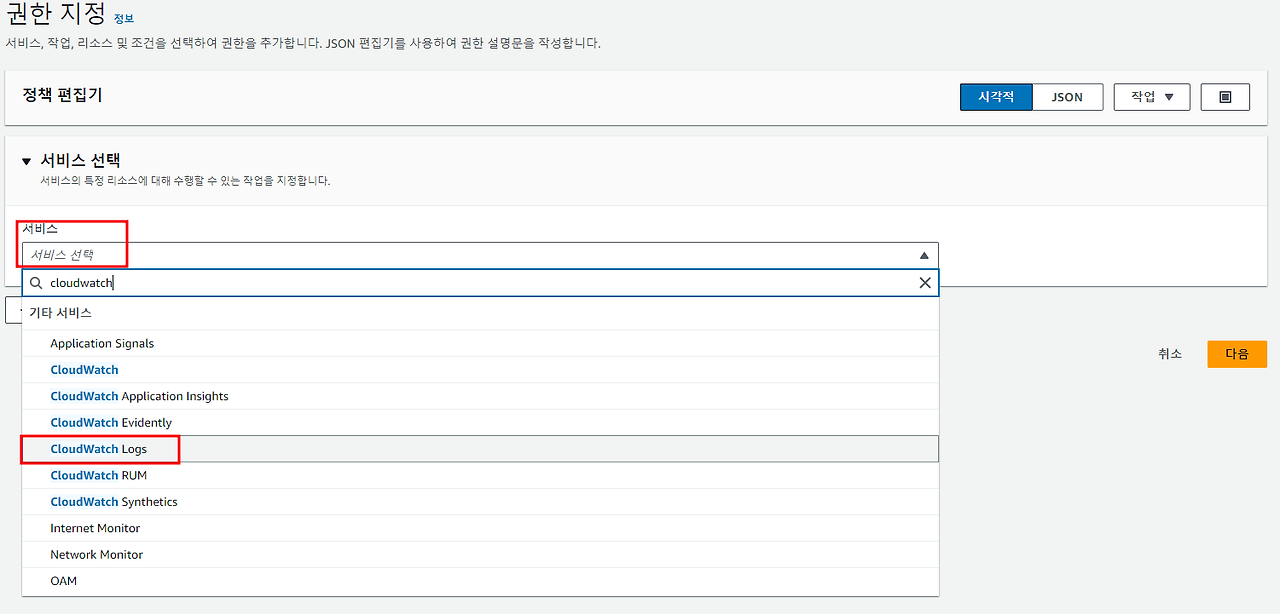Image resolution: width=1280 pixels, height=614 pixels.
Task: Click the 취소 cancel button
Action: [1170, 354]
